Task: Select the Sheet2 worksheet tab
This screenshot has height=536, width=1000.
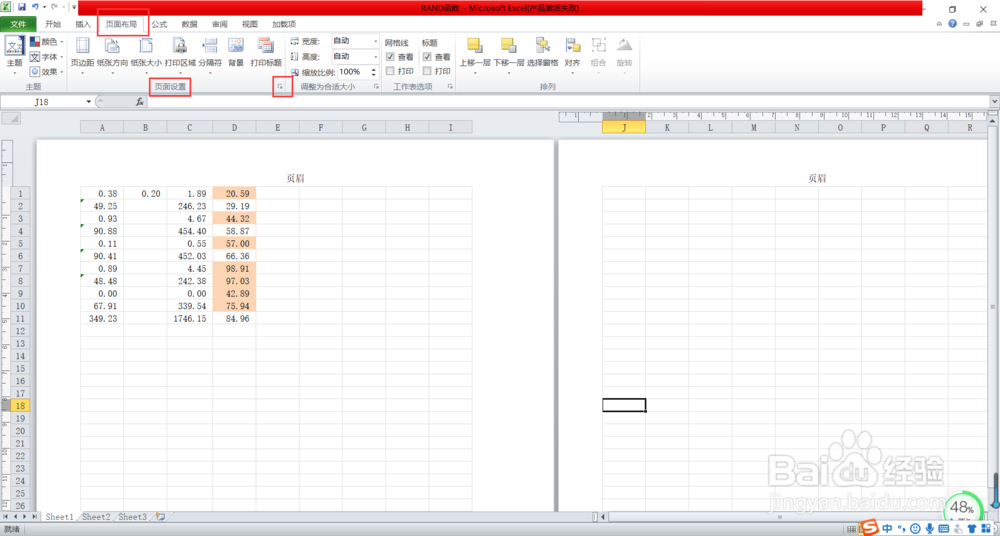Action: pyautogui.click(x=96, y=517)
